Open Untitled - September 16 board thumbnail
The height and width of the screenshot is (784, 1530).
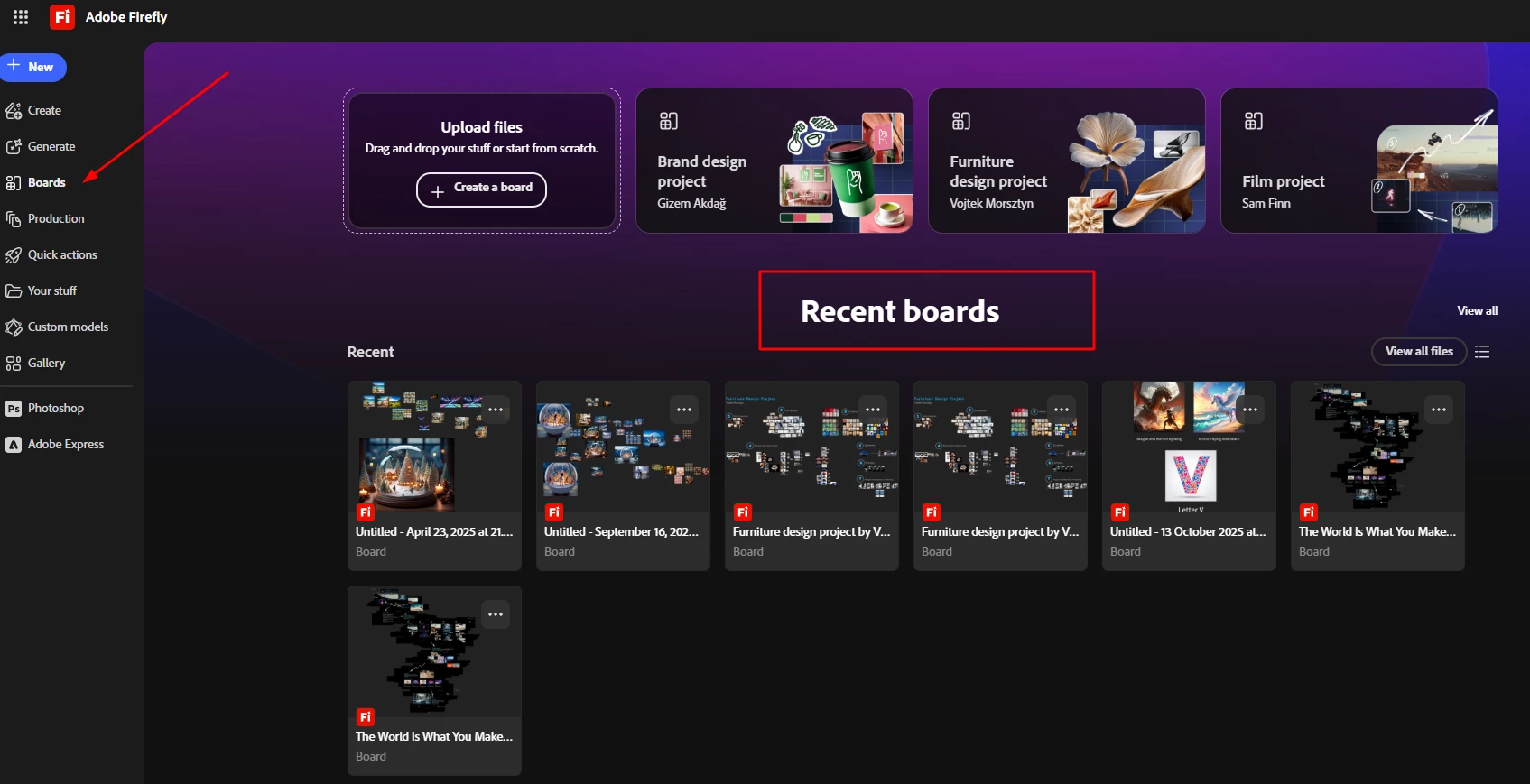(623, 447)
